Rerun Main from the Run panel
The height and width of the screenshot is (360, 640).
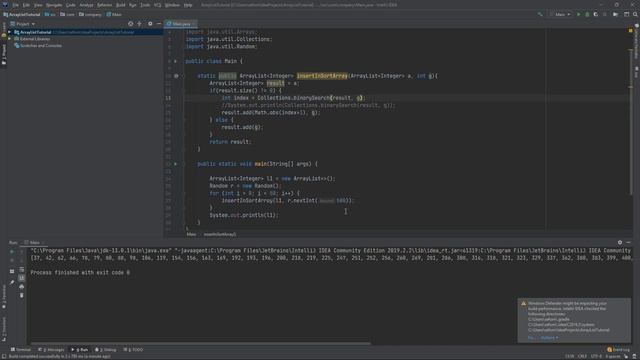click(x=12, y=252)
